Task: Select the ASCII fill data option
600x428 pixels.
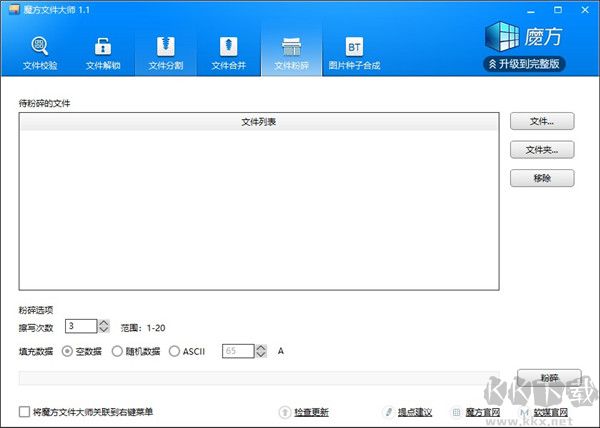Action: pos(175,351)
